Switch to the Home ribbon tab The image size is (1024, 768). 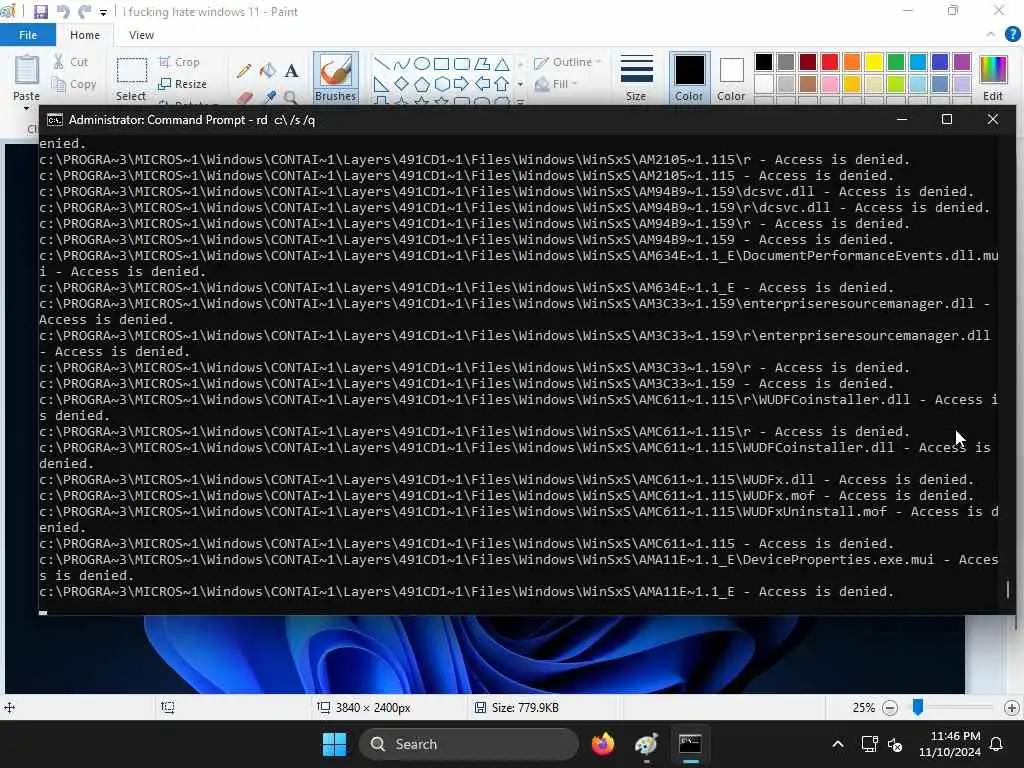click(x=85, y=35)
